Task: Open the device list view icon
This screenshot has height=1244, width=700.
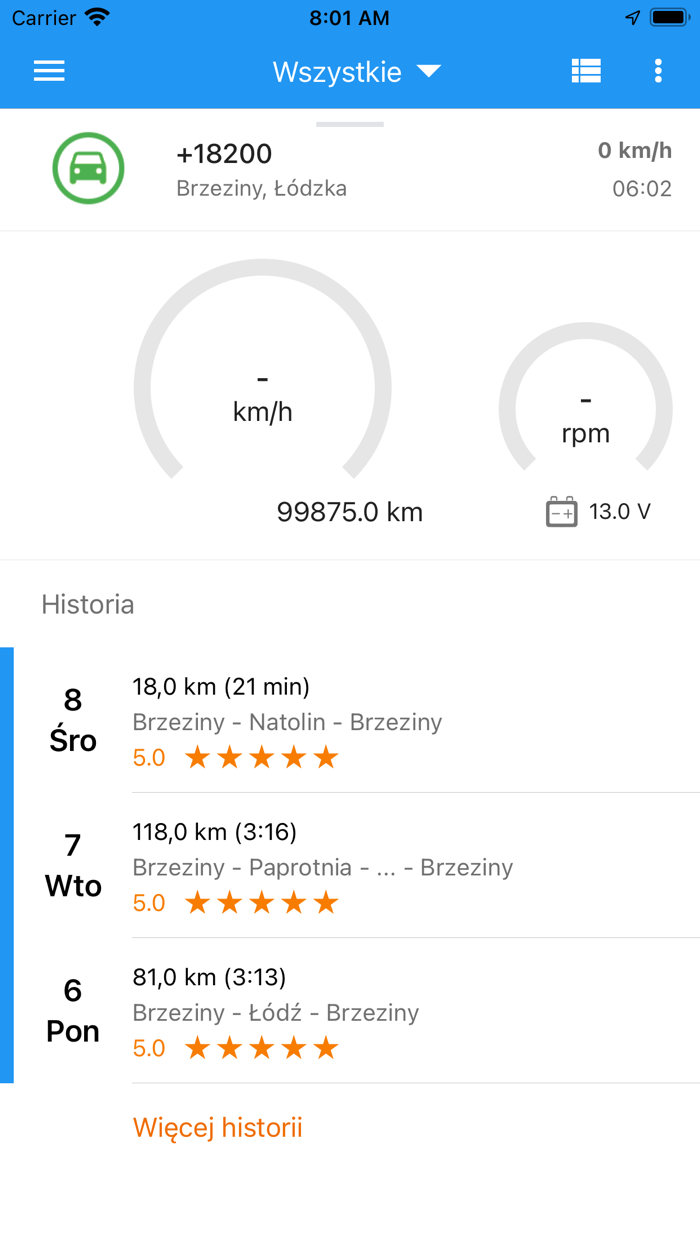Action: click(x=586, y=71)
